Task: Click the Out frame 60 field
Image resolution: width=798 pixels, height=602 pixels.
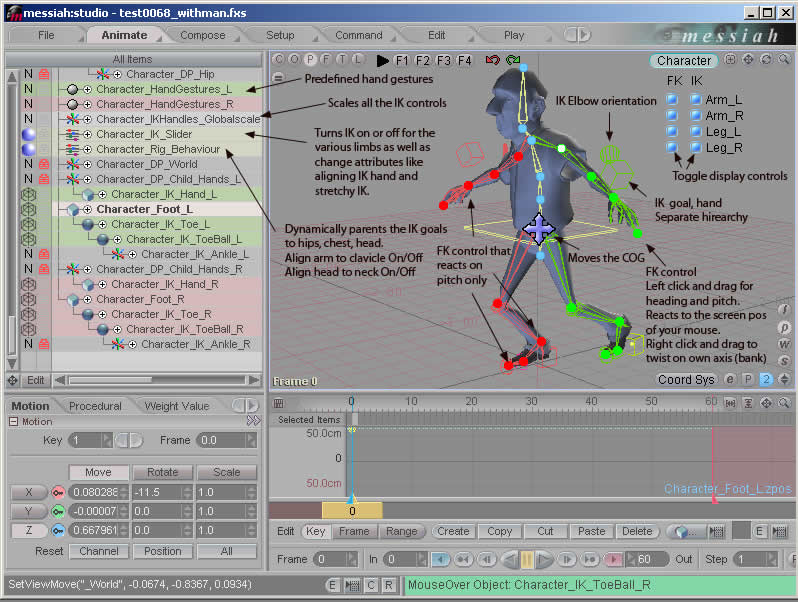Action: tap(647, 560)
